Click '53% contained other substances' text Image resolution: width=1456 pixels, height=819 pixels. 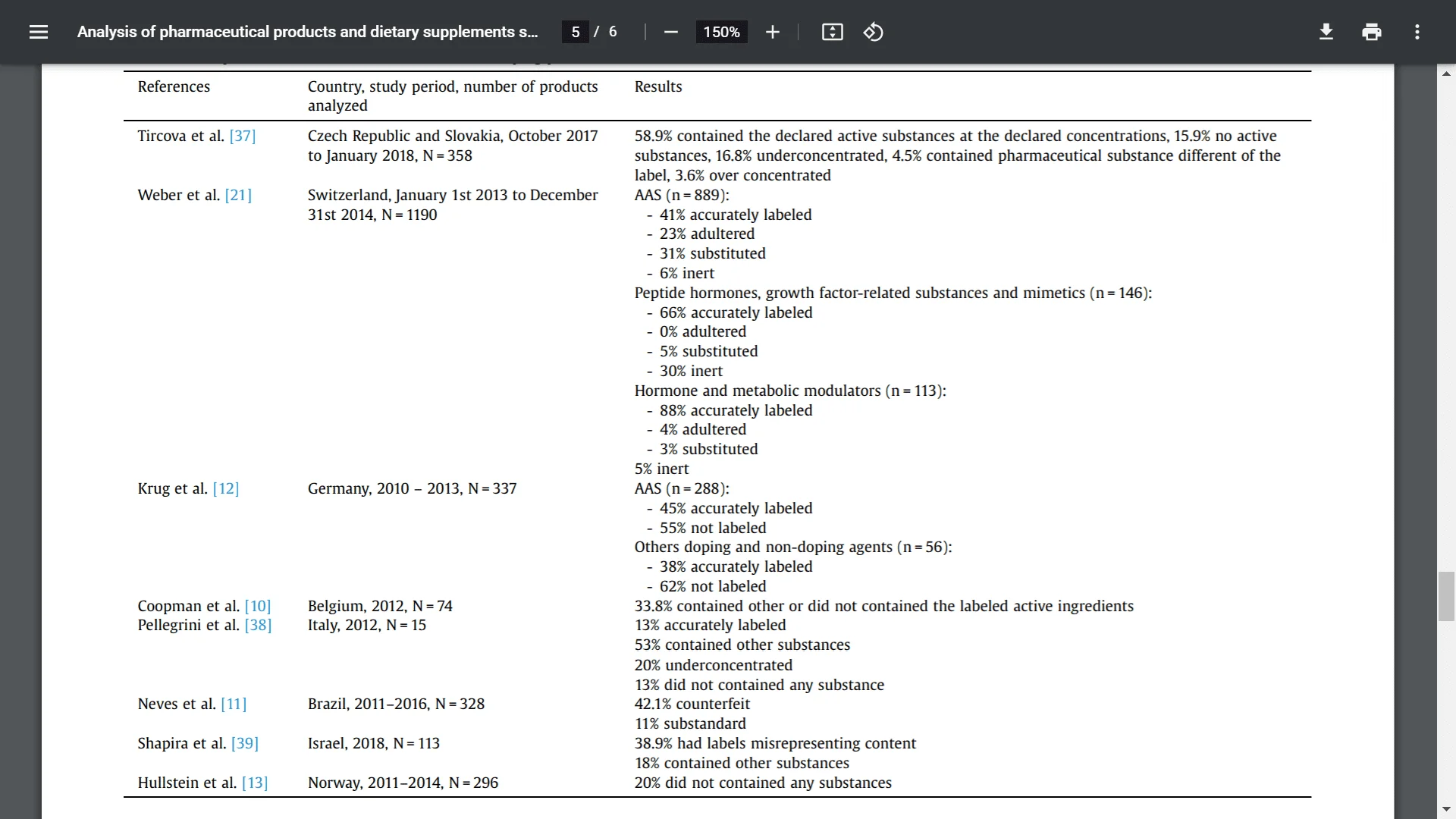click(x=742, y=645)
